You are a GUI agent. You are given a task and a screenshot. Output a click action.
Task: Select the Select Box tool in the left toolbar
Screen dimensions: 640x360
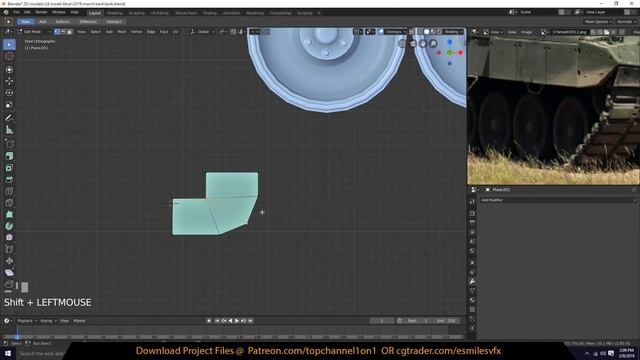tap(9, 44)
